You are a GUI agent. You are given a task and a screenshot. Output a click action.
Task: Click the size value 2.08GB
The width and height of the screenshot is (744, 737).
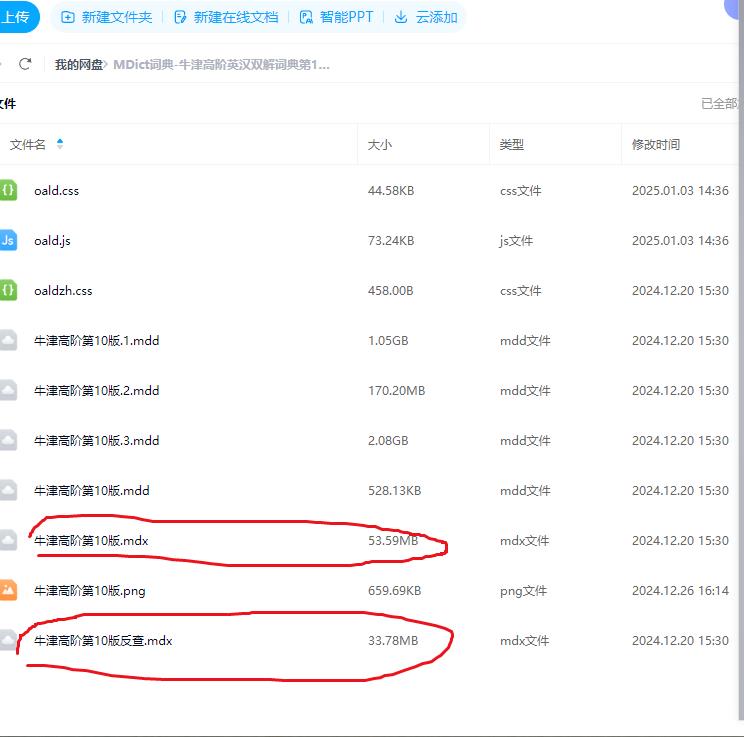coord(388,440)
